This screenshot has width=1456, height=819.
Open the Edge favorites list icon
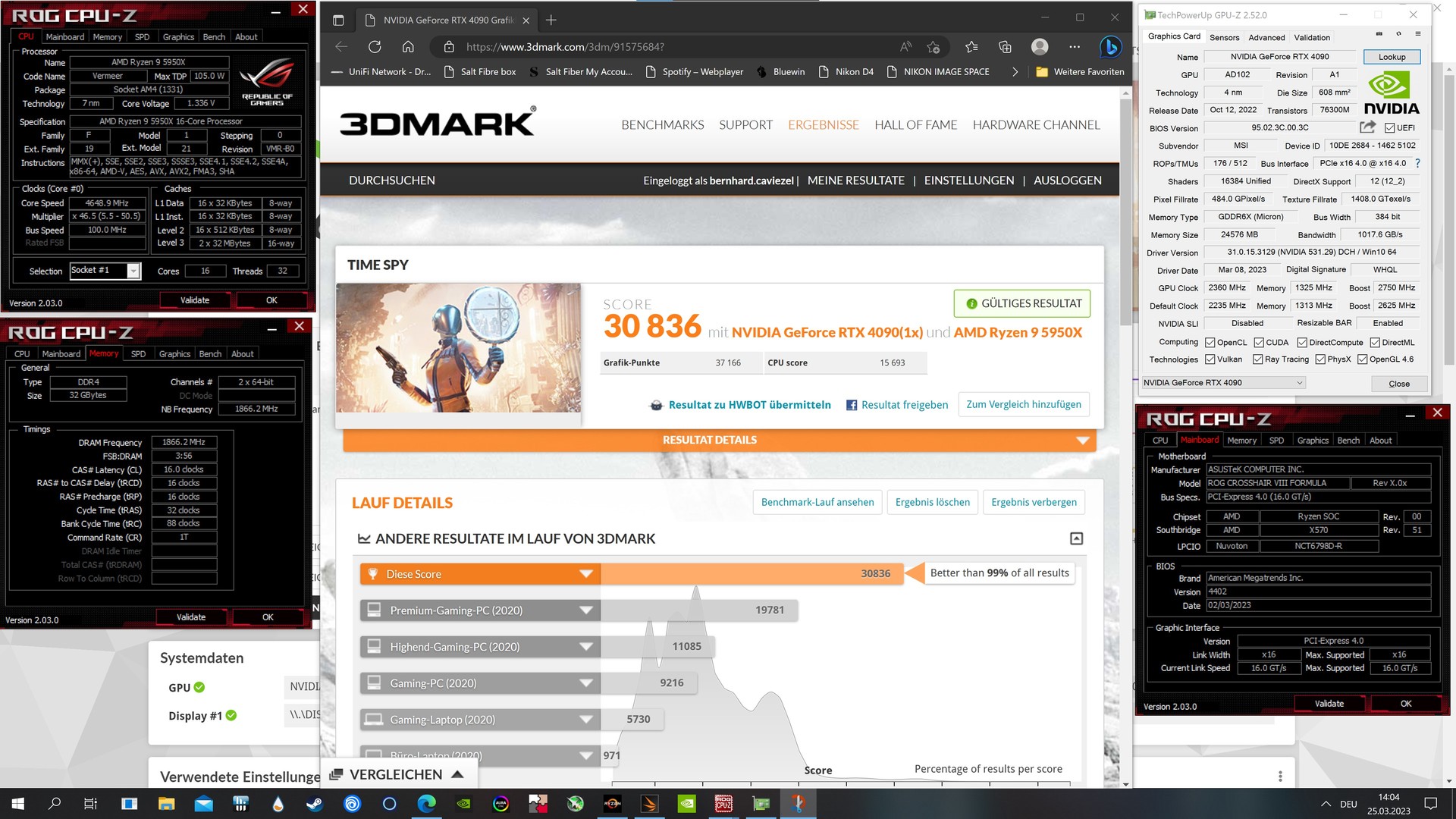pos(971,47)
